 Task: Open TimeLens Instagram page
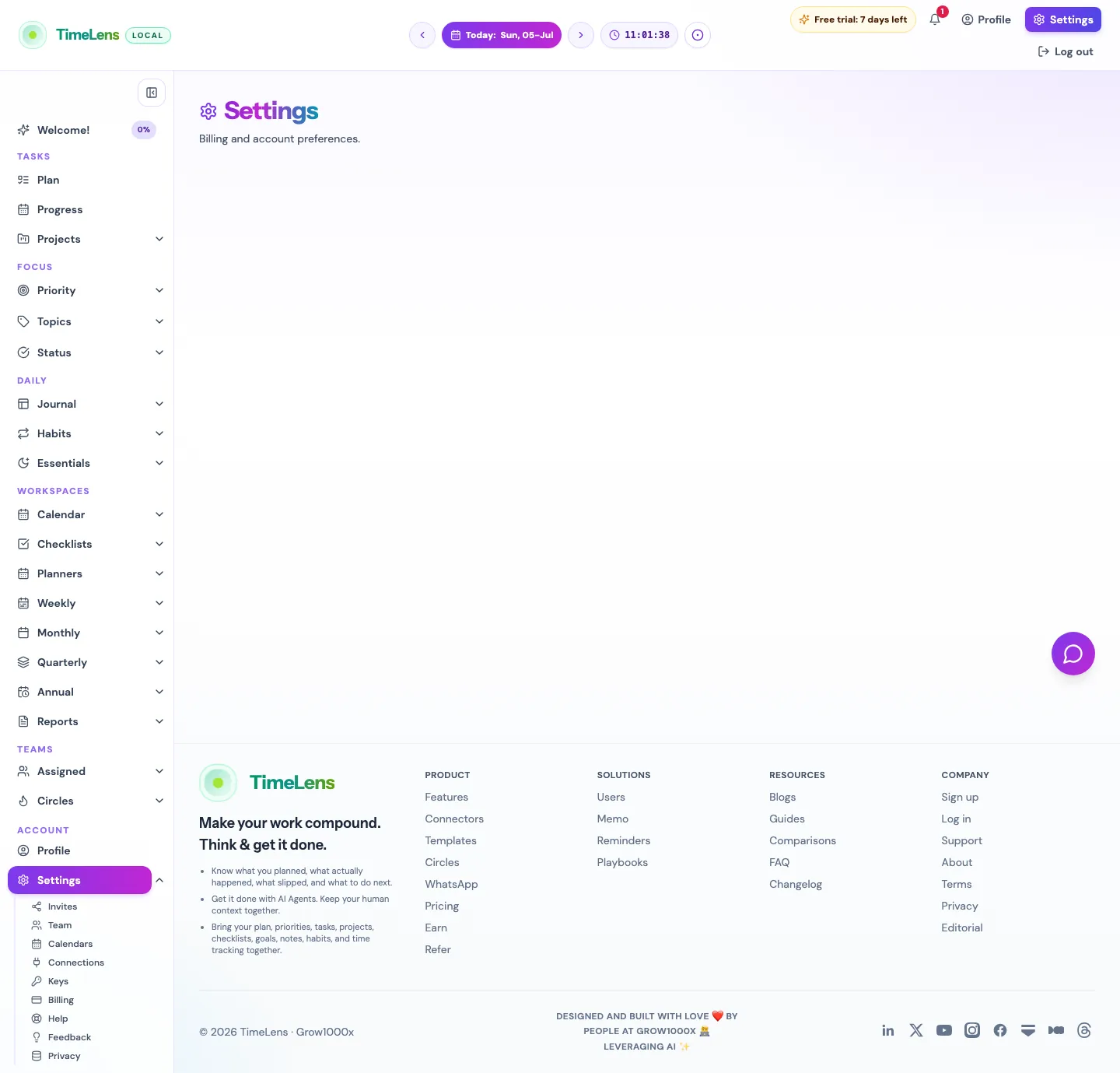(x=972, y=1030)
